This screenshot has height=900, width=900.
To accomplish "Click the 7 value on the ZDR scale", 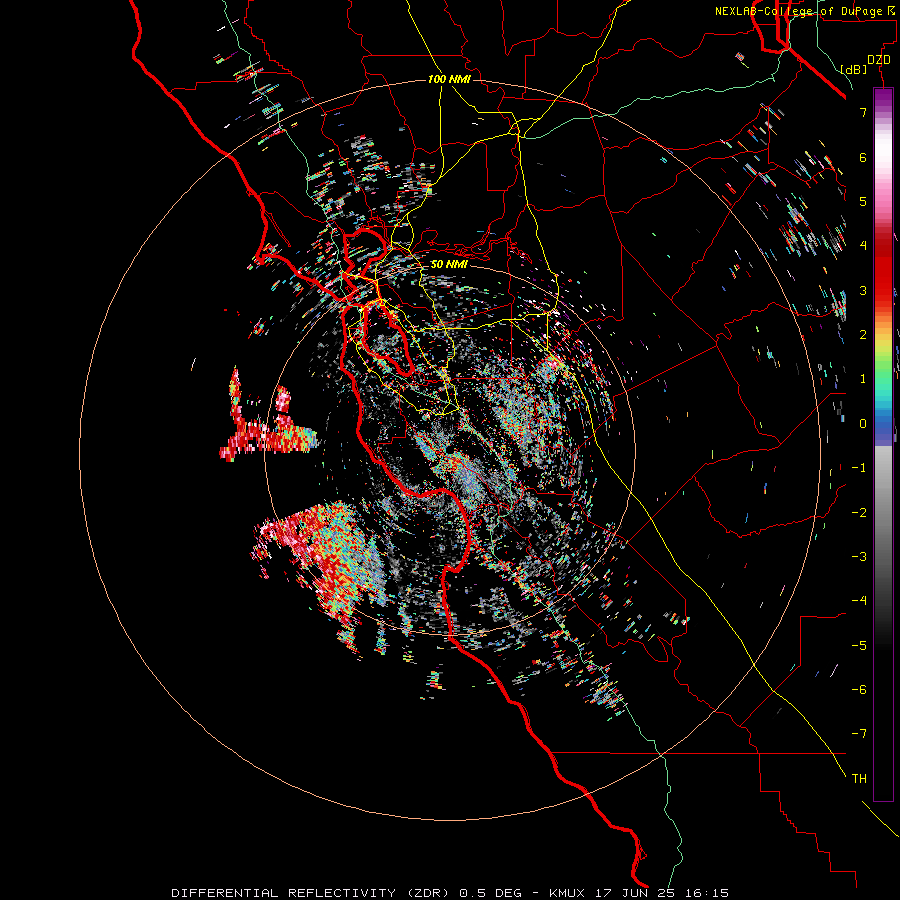I will [x=863, y=112].
